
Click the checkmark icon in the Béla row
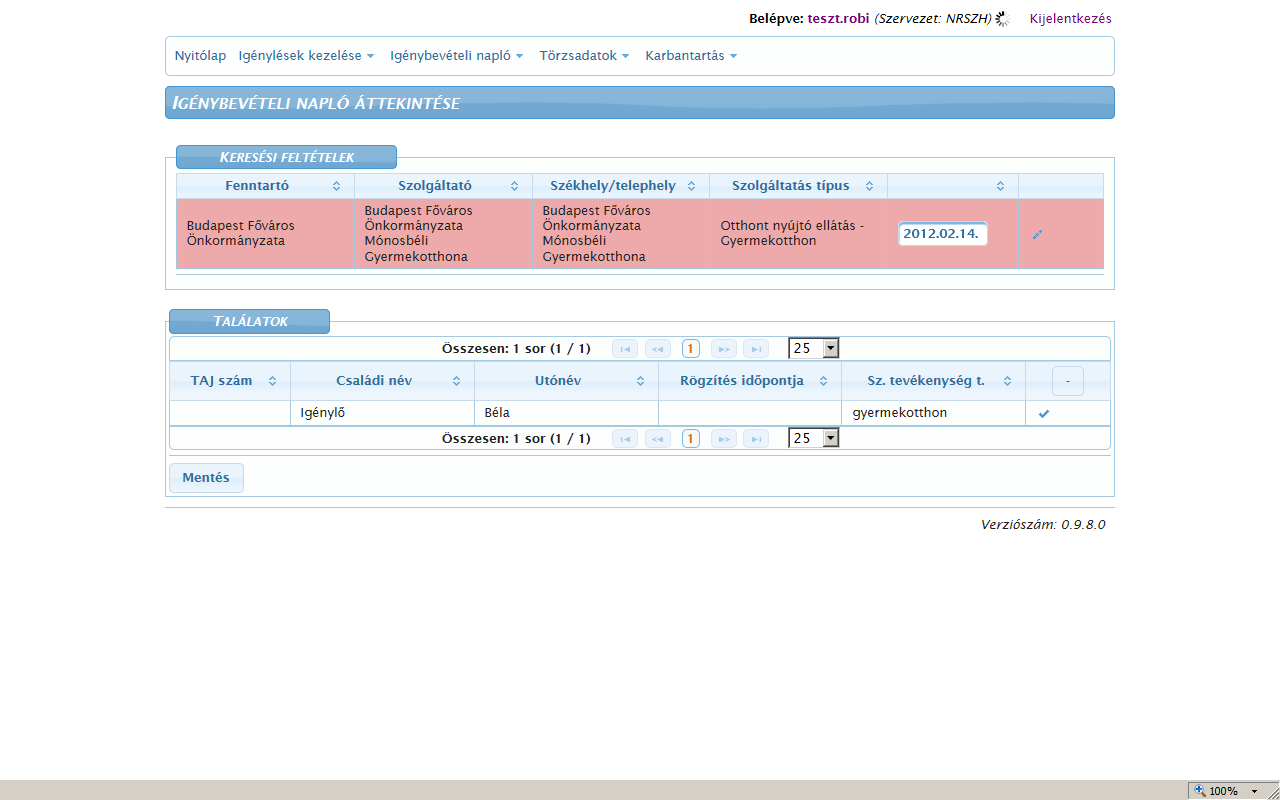coord(1044,413)
